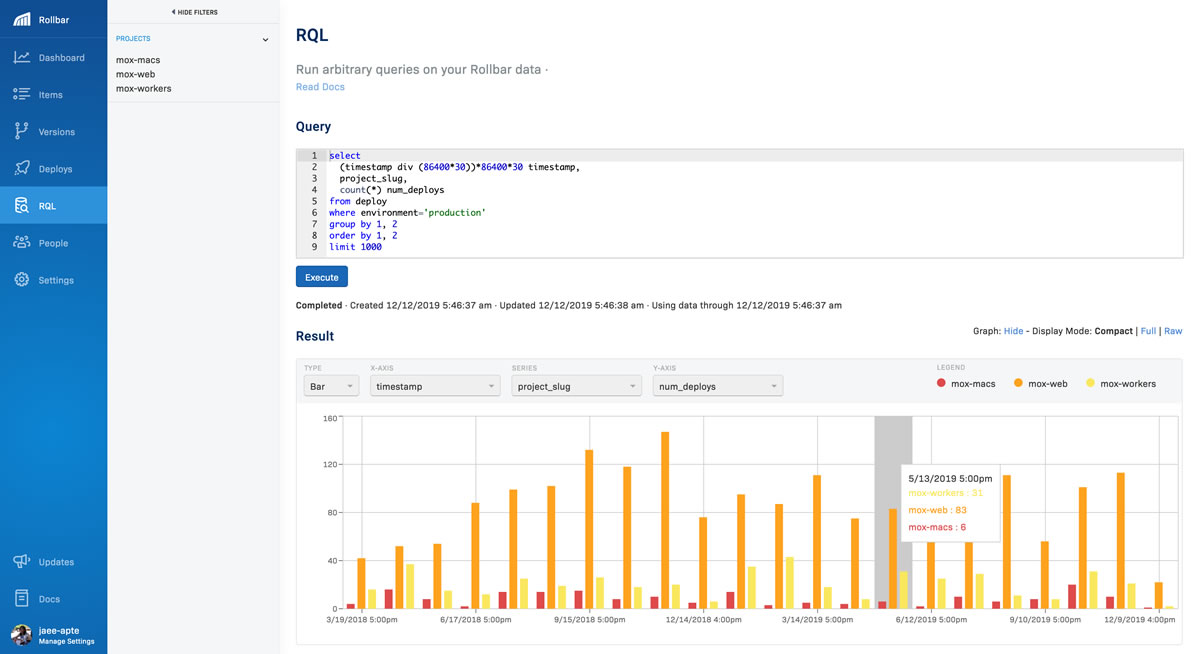Screen dimensions: 1200x654
Task: Click the Settings gear icon
Action: click(21, 279)
